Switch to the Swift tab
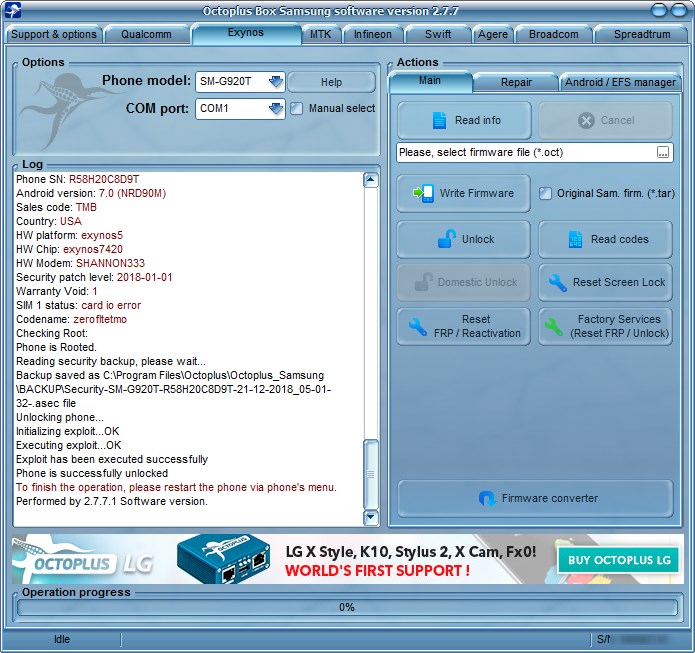 click(x=438, y=34)
